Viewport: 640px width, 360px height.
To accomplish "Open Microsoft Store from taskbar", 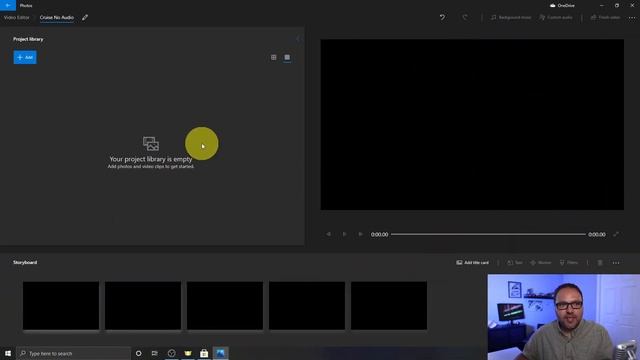I will (x=204, y=353).
